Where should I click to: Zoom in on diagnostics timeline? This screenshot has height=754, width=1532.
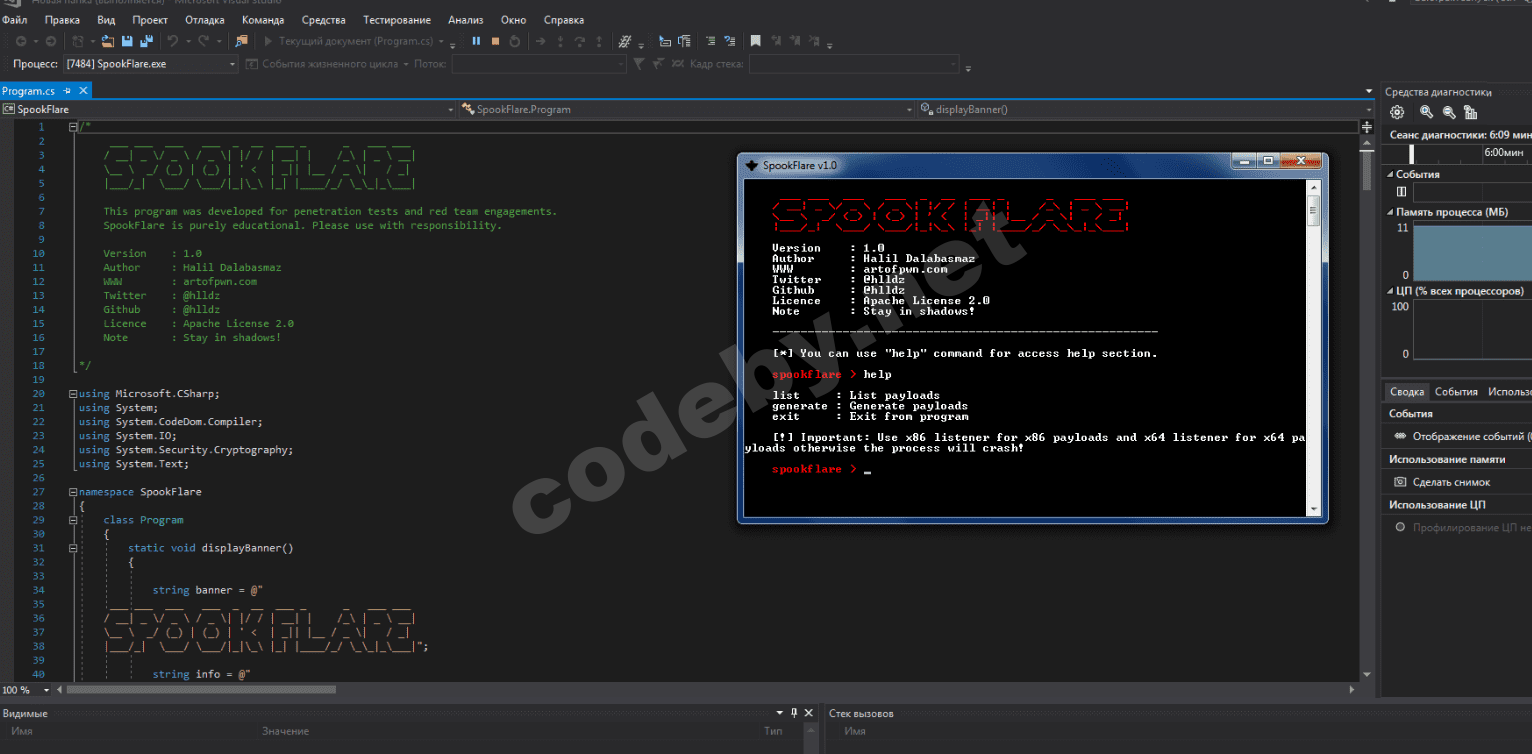[x=1427, y=112]
